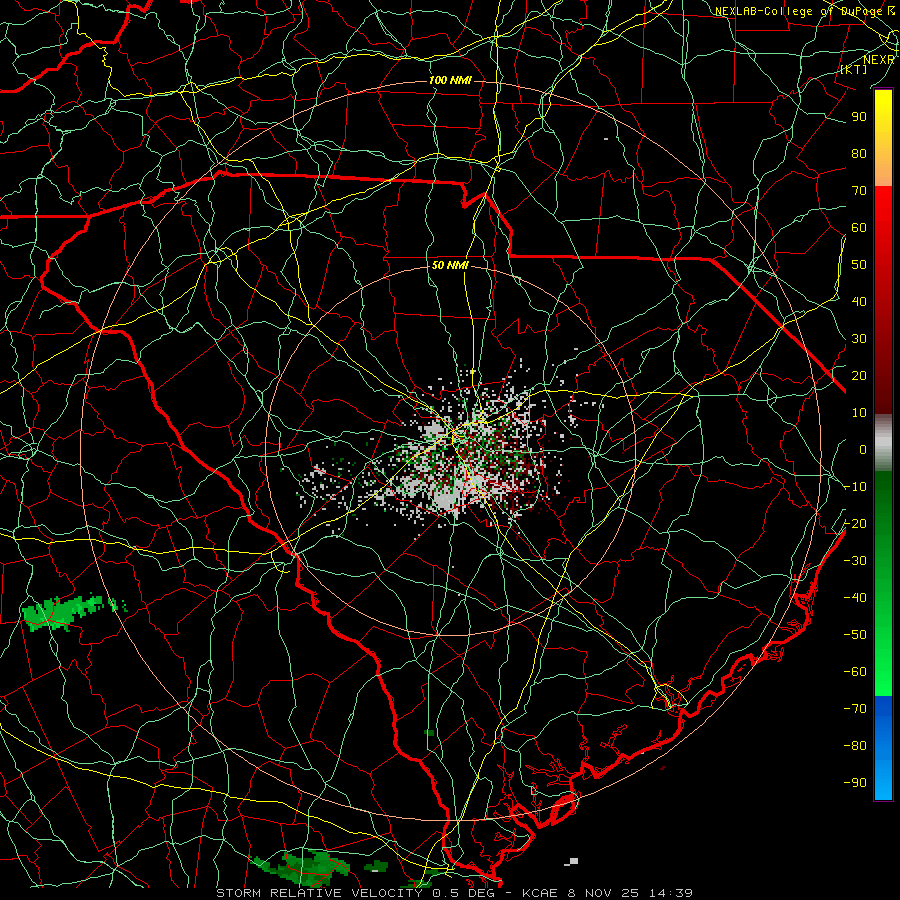This screenshot has height=900, width=900.
Task: Click the -10 value on the velocity scale
Action: pos(855,487)
